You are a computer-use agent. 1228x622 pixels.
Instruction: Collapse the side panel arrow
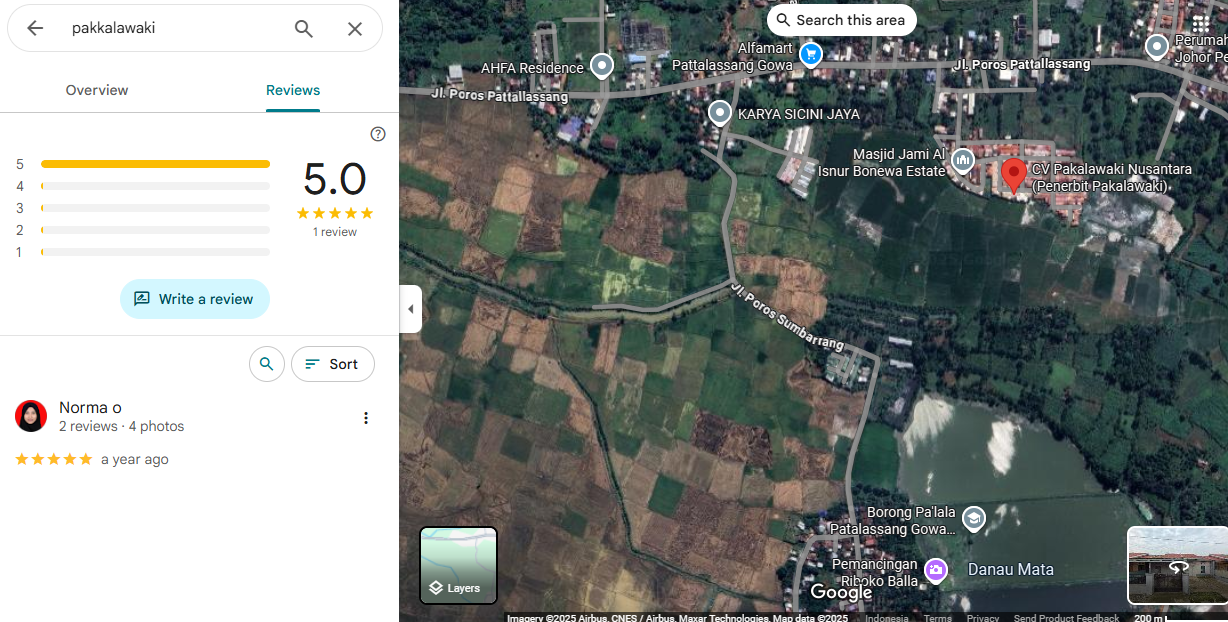[x=410, y=309]
